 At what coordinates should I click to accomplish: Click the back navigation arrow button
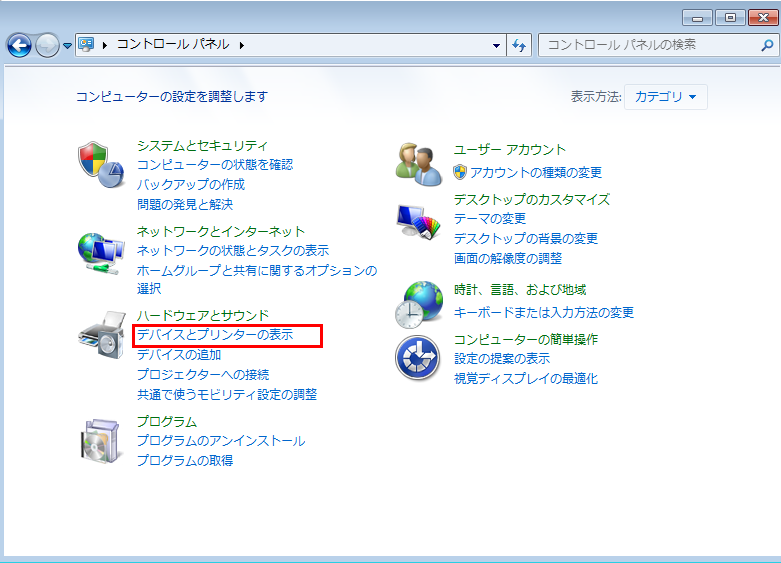click(19, 45)
